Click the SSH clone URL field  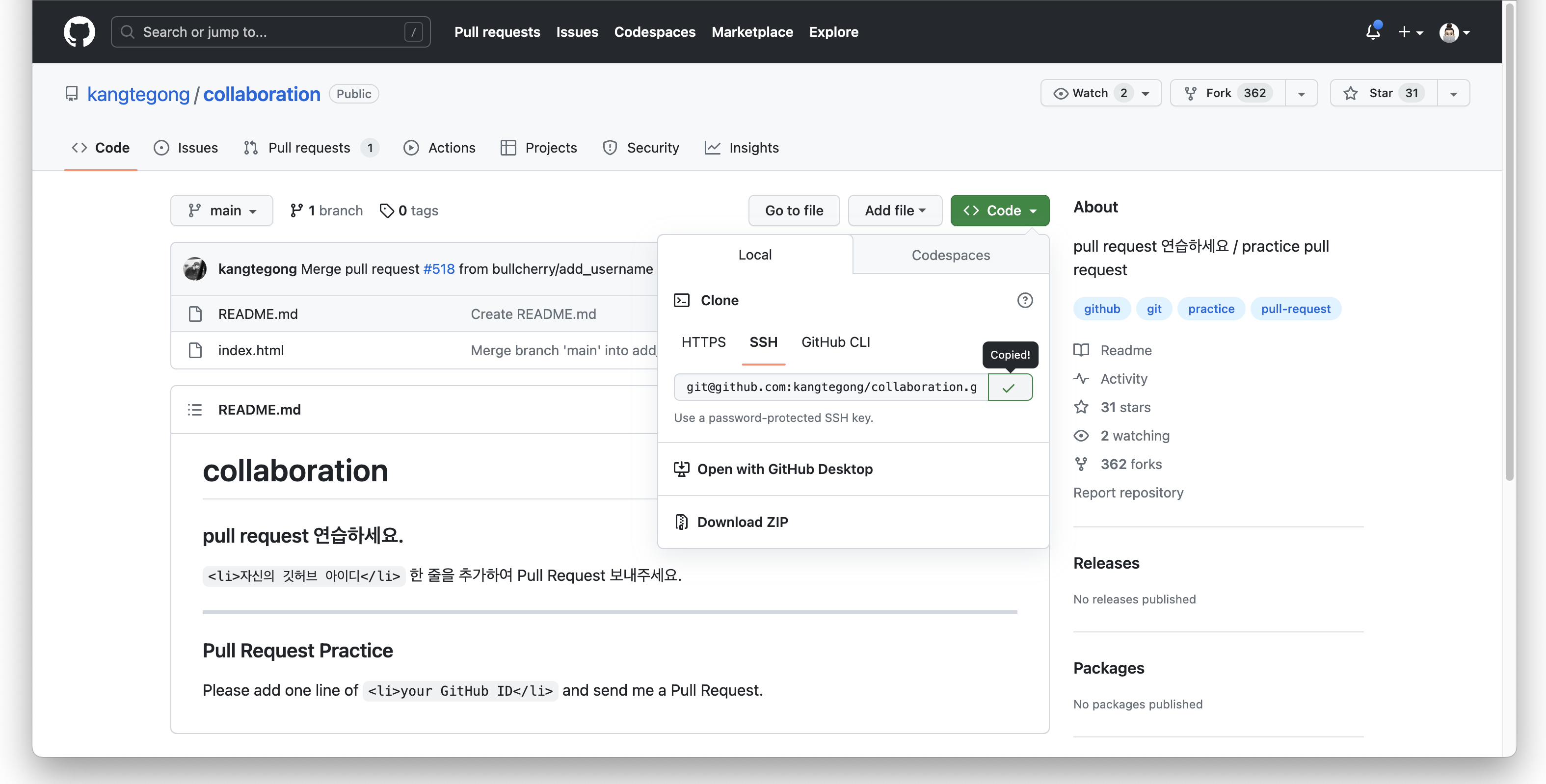pos(830,387)
